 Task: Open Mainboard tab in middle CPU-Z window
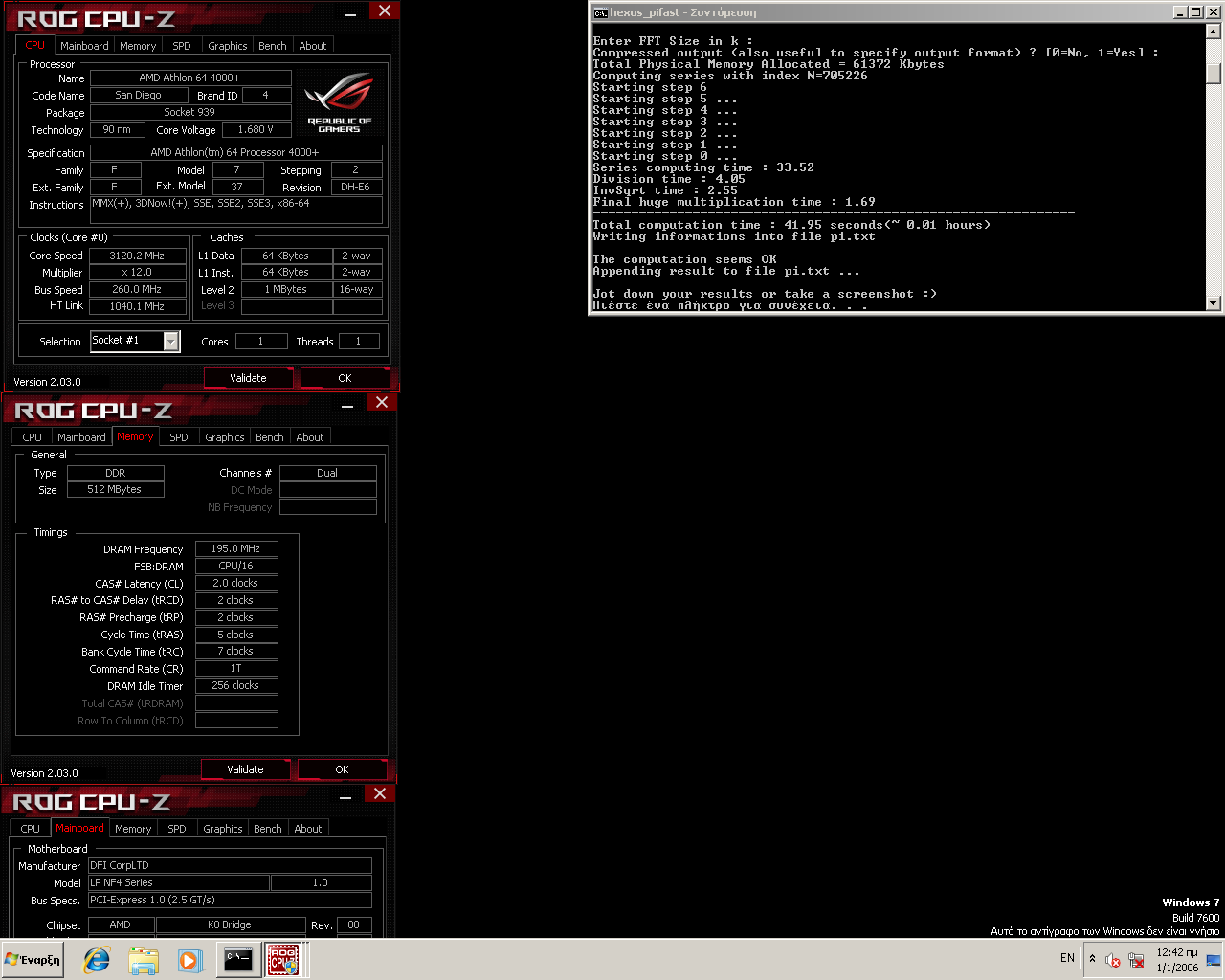tap(81, 437)
